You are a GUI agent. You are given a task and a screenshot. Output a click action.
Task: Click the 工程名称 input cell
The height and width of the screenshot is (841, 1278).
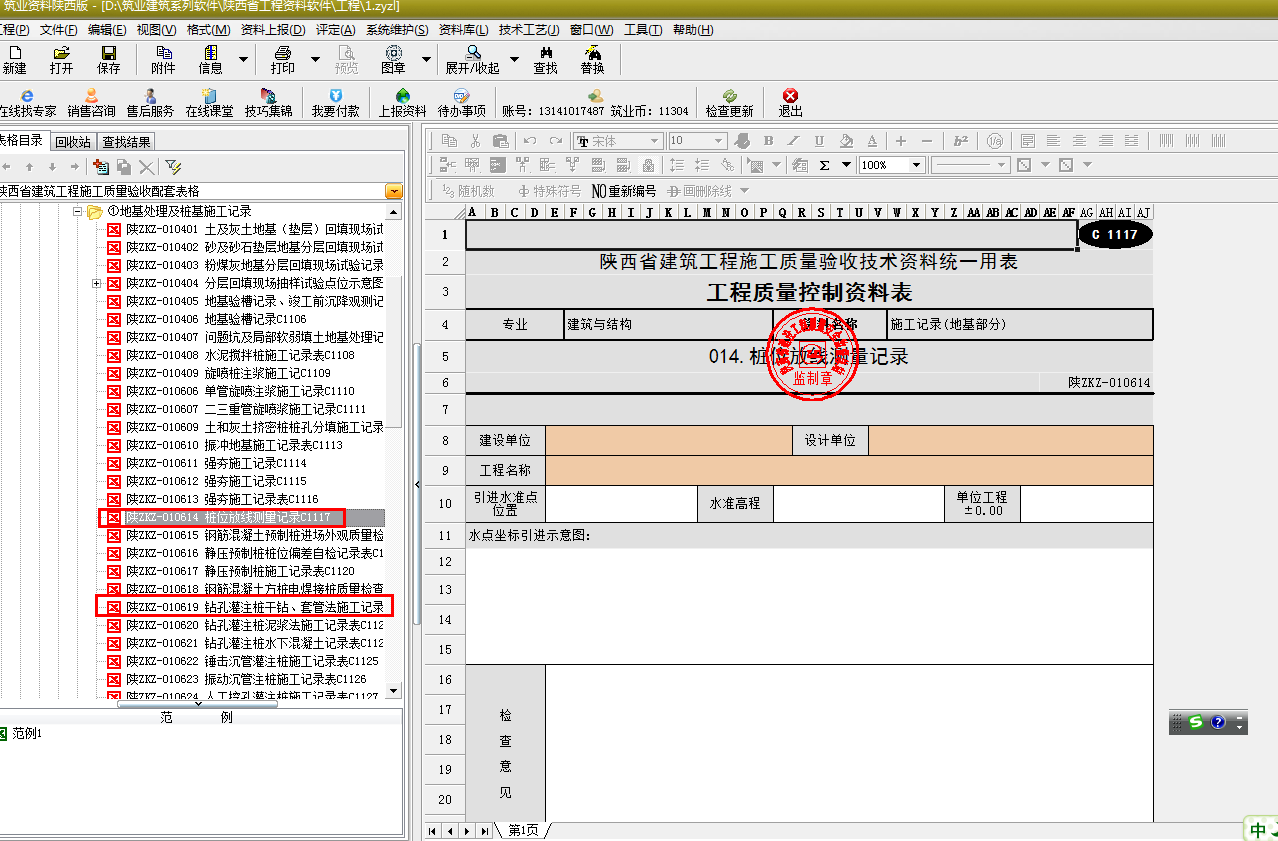pos(848,470)
